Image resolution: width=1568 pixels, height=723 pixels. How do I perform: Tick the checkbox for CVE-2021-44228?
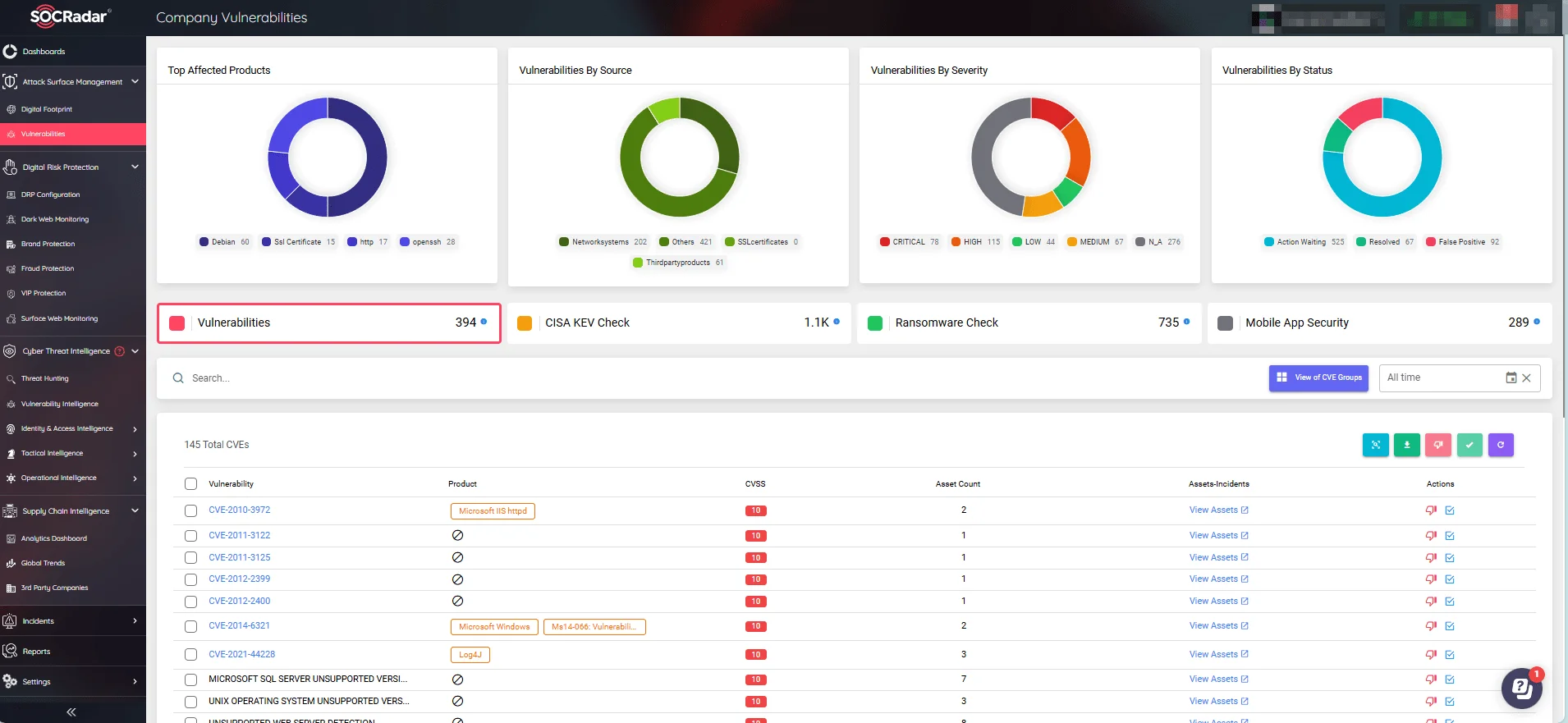tap(191, 655)
